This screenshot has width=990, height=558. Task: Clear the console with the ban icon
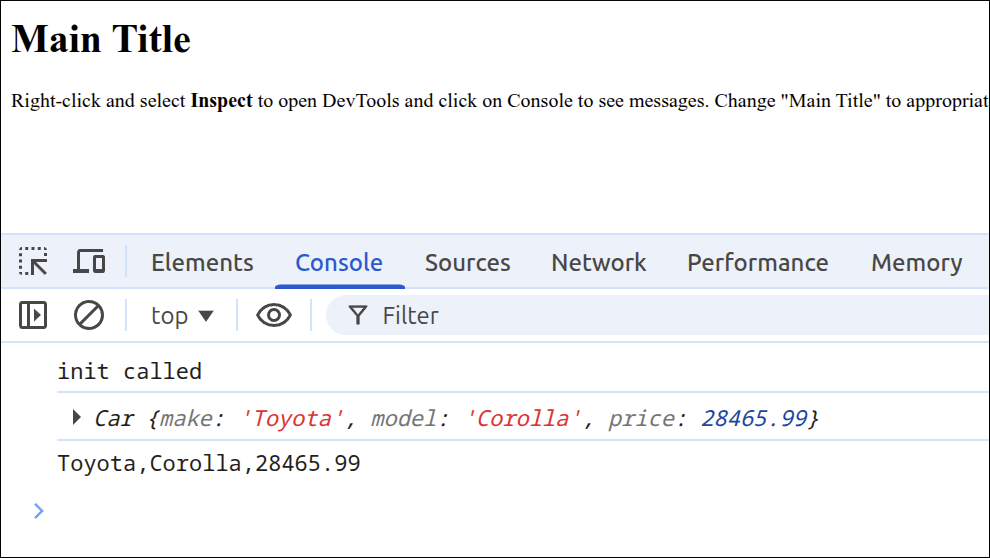pos(89,315)
